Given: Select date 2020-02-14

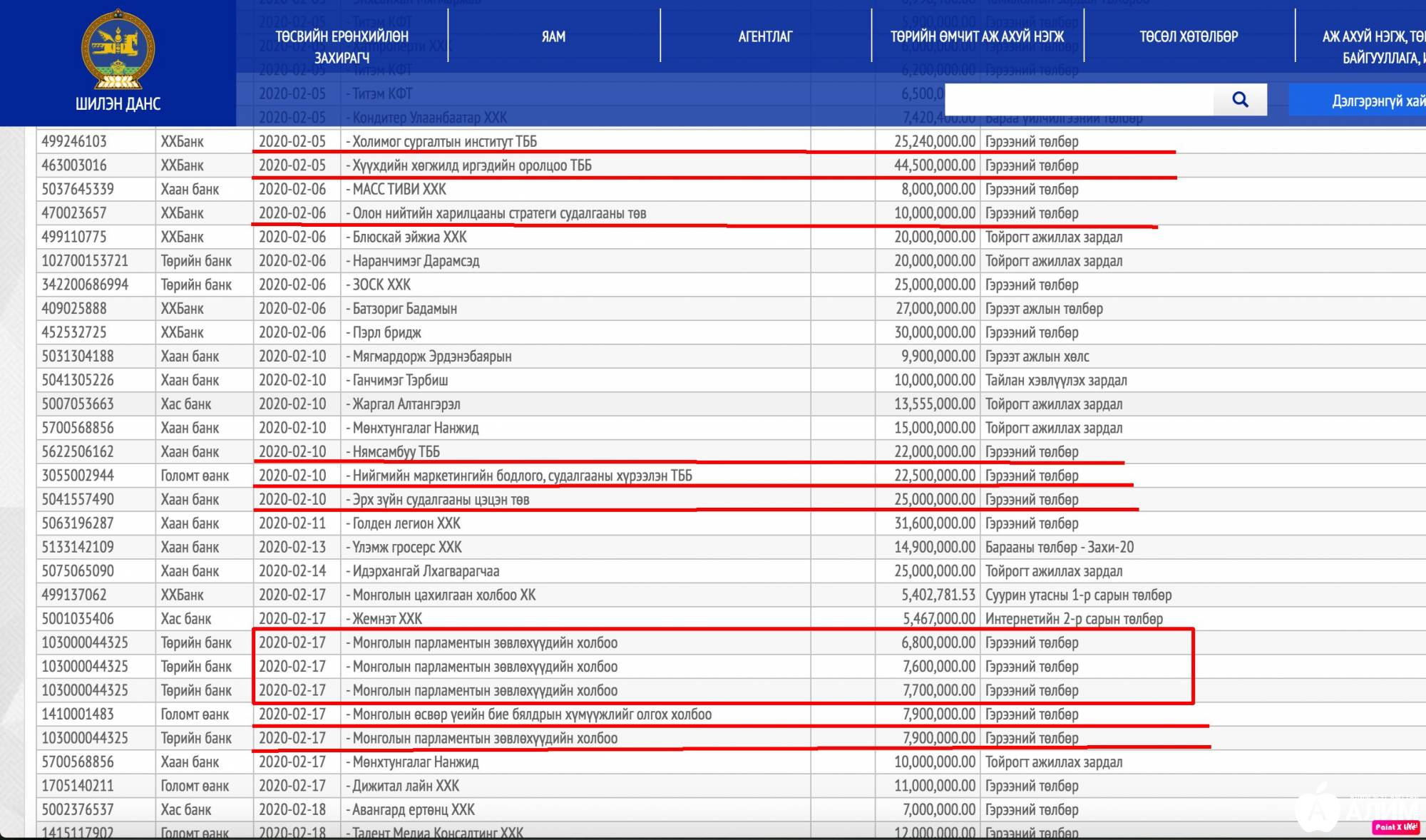Looking at the screenshot, I should coord(292,571).
